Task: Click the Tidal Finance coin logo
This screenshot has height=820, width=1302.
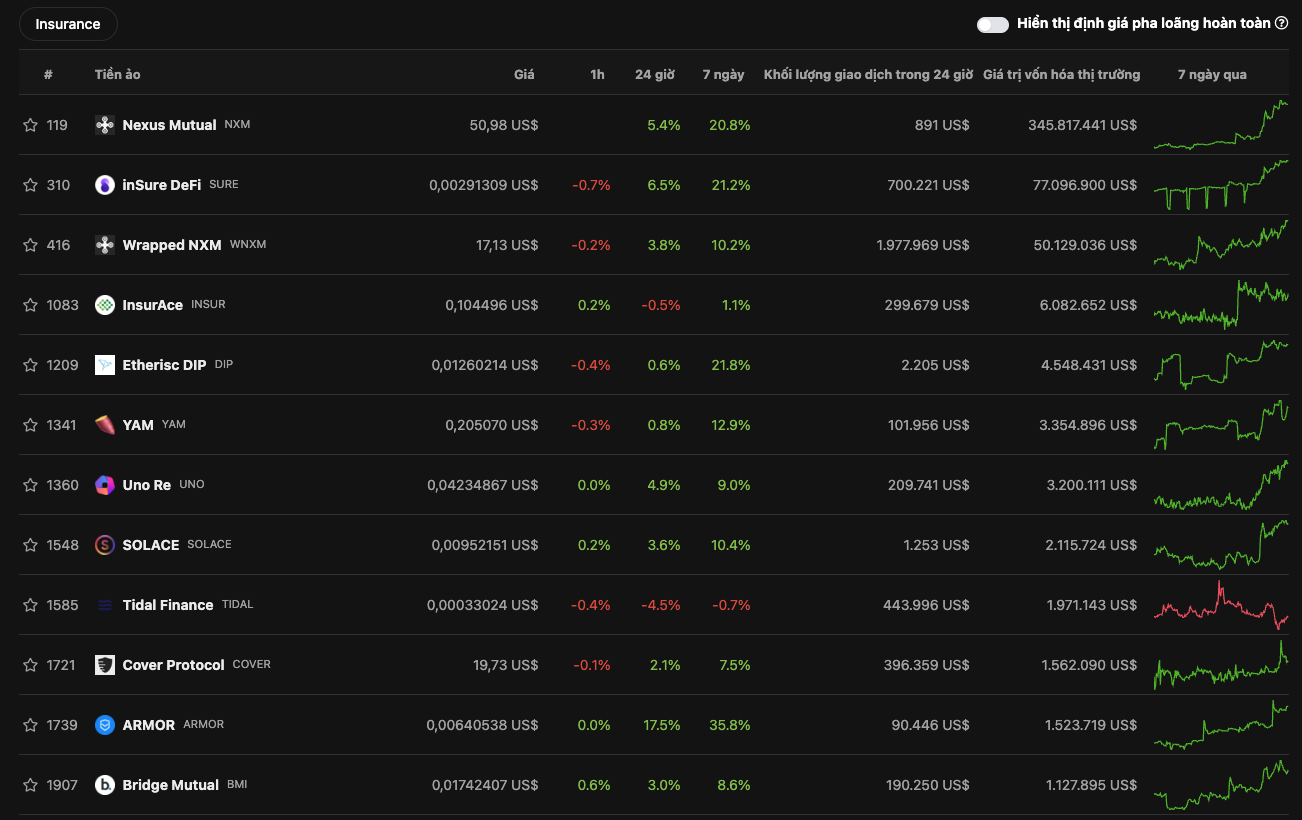Action: (105, 605)
